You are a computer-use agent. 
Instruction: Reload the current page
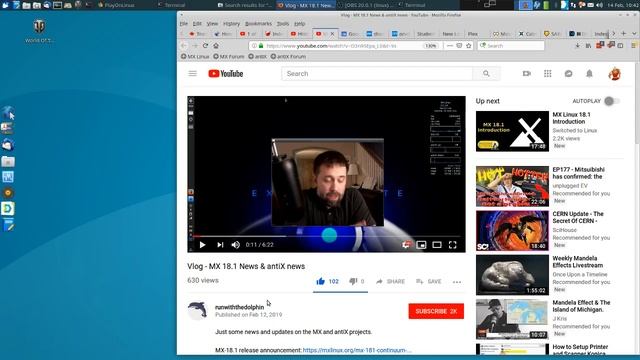coord(205,46)
